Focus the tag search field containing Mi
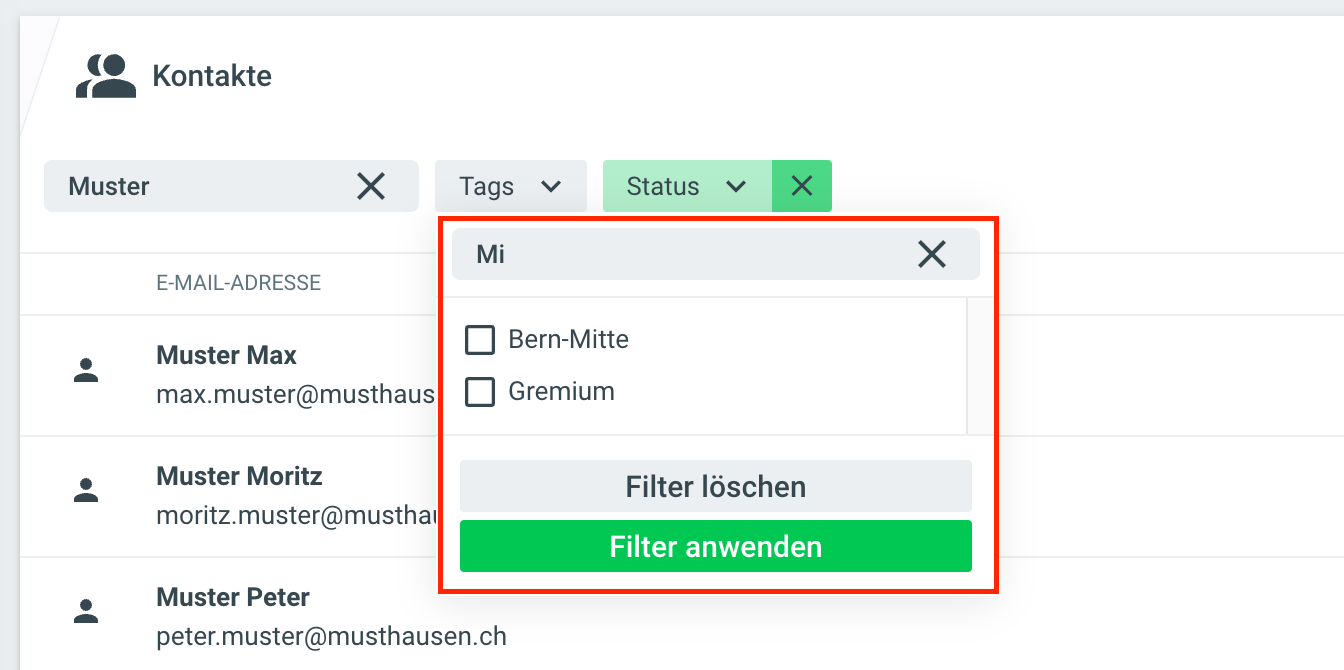 tap(680, 255)
